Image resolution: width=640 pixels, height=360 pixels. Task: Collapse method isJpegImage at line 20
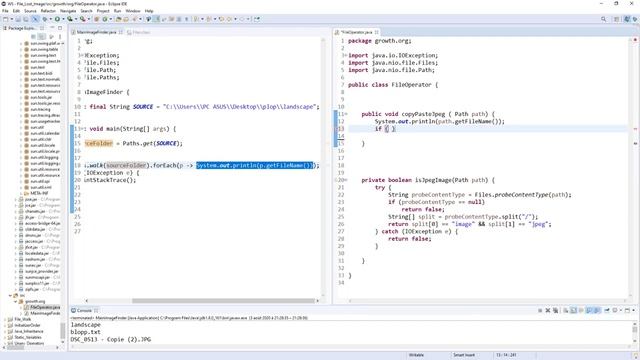click(x=346, y=180)
